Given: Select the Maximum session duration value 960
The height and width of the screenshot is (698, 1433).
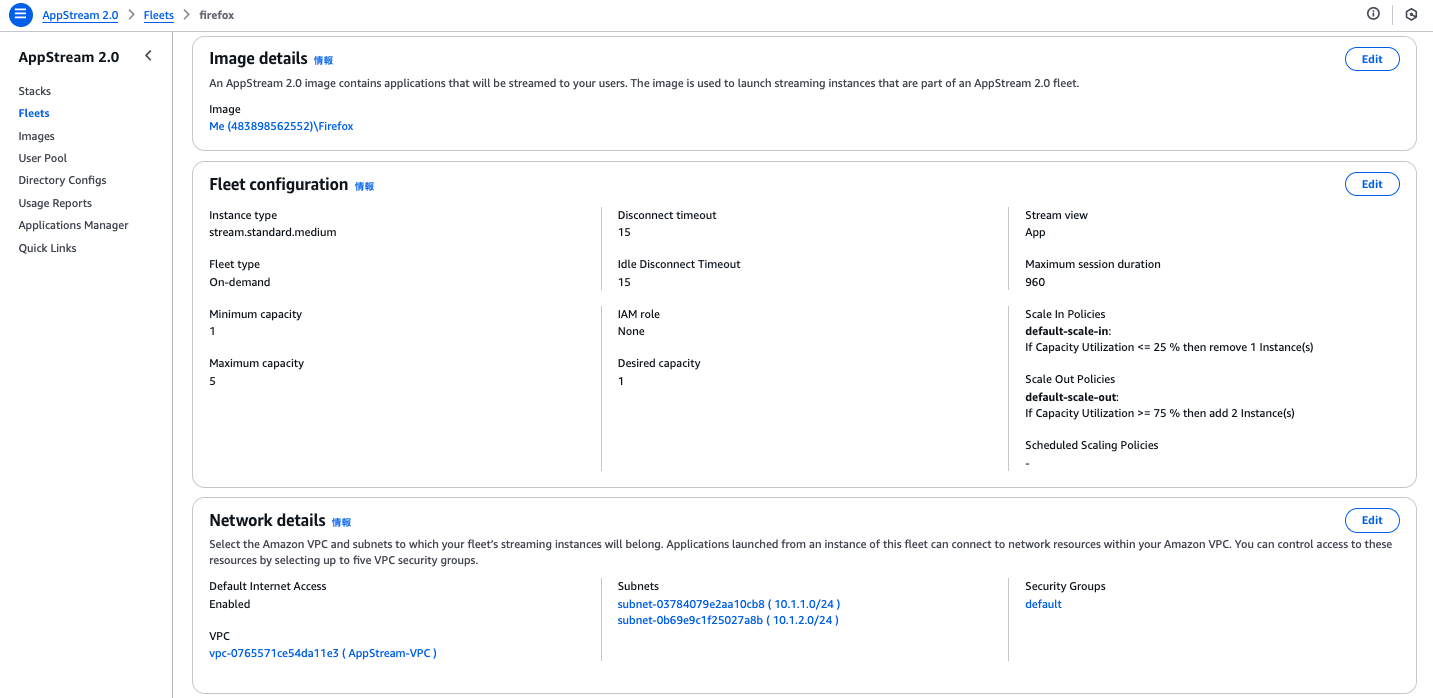Looking at the screenshot, I should [x=1035, y=282].
